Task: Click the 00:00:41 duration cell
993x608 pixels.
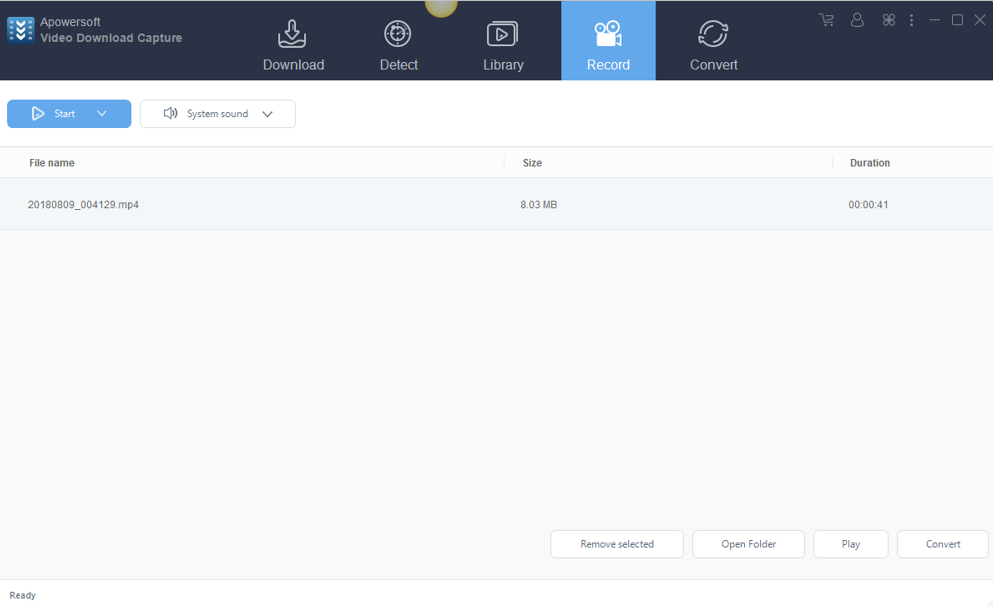Action: pos(868,205)
